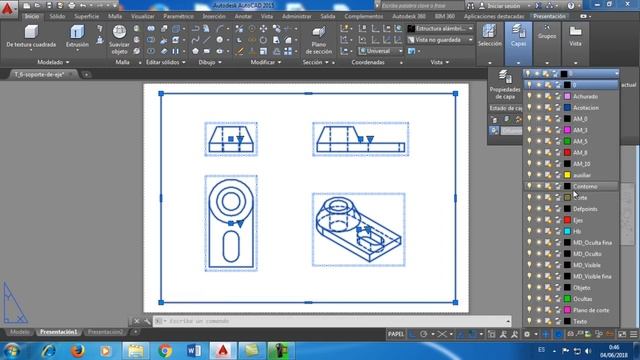The image size is (640, 360).
Task: Click the yellow color swatch of auxiliar layer
Action: click(x=567, y=175)
